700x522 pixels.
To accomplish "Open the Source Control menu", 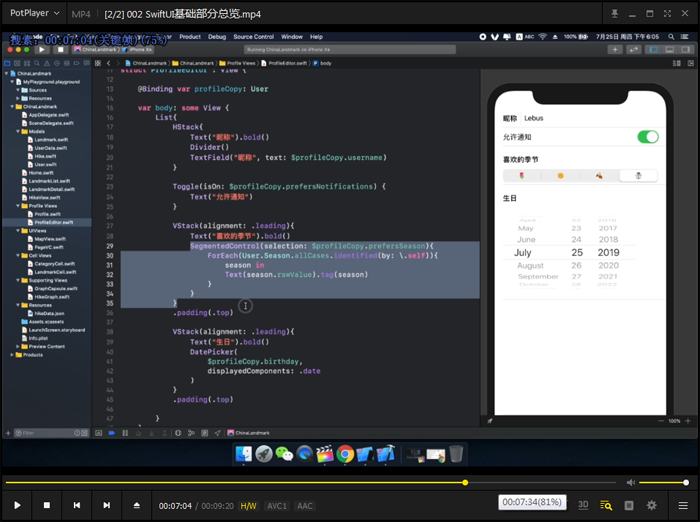I will pos(253,37).
